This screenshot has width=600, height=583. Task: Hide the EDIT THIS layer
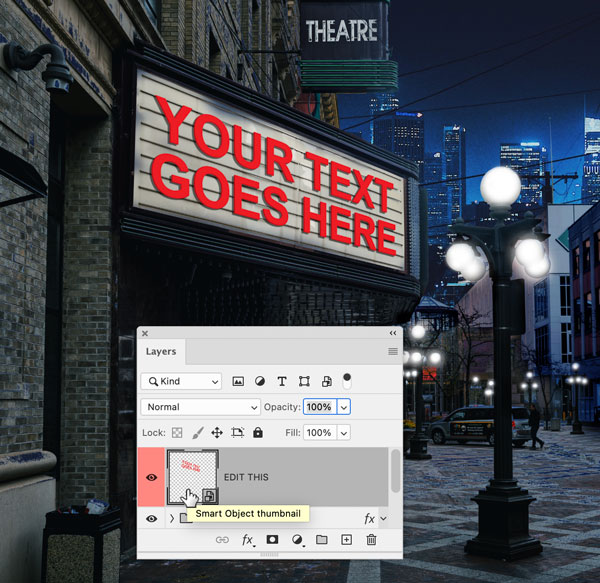152,477
